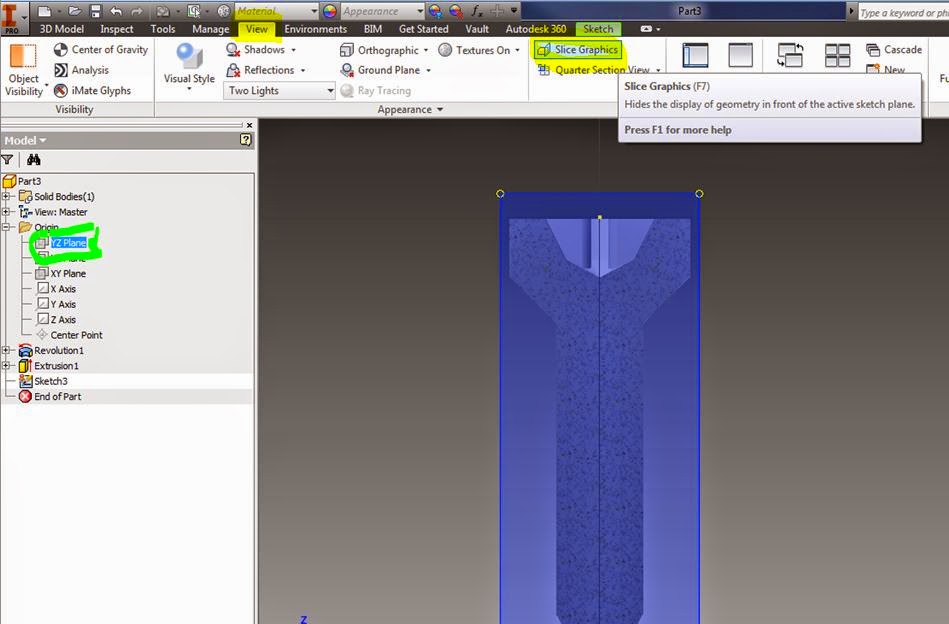Toggle Center of Gravity display
Image resolution: width=949 pixels, height=624 pixels.
tap(101, 50)
